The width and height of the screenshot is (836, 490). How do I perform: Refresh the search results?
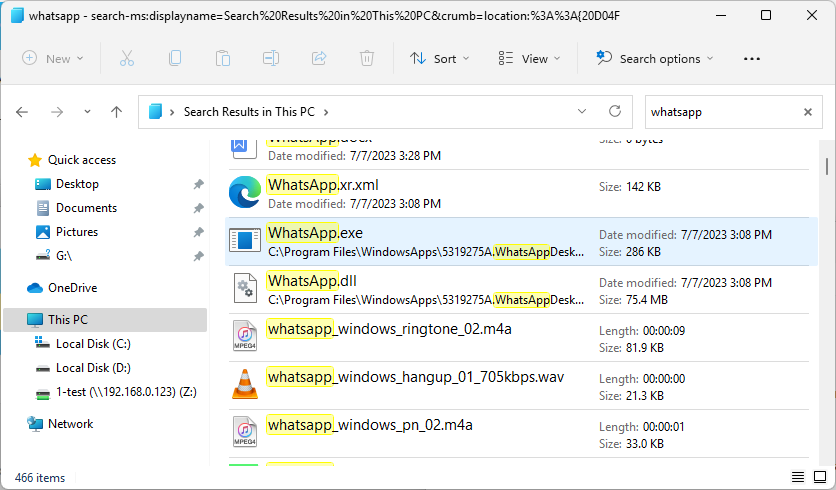click(x=615, y=111)
